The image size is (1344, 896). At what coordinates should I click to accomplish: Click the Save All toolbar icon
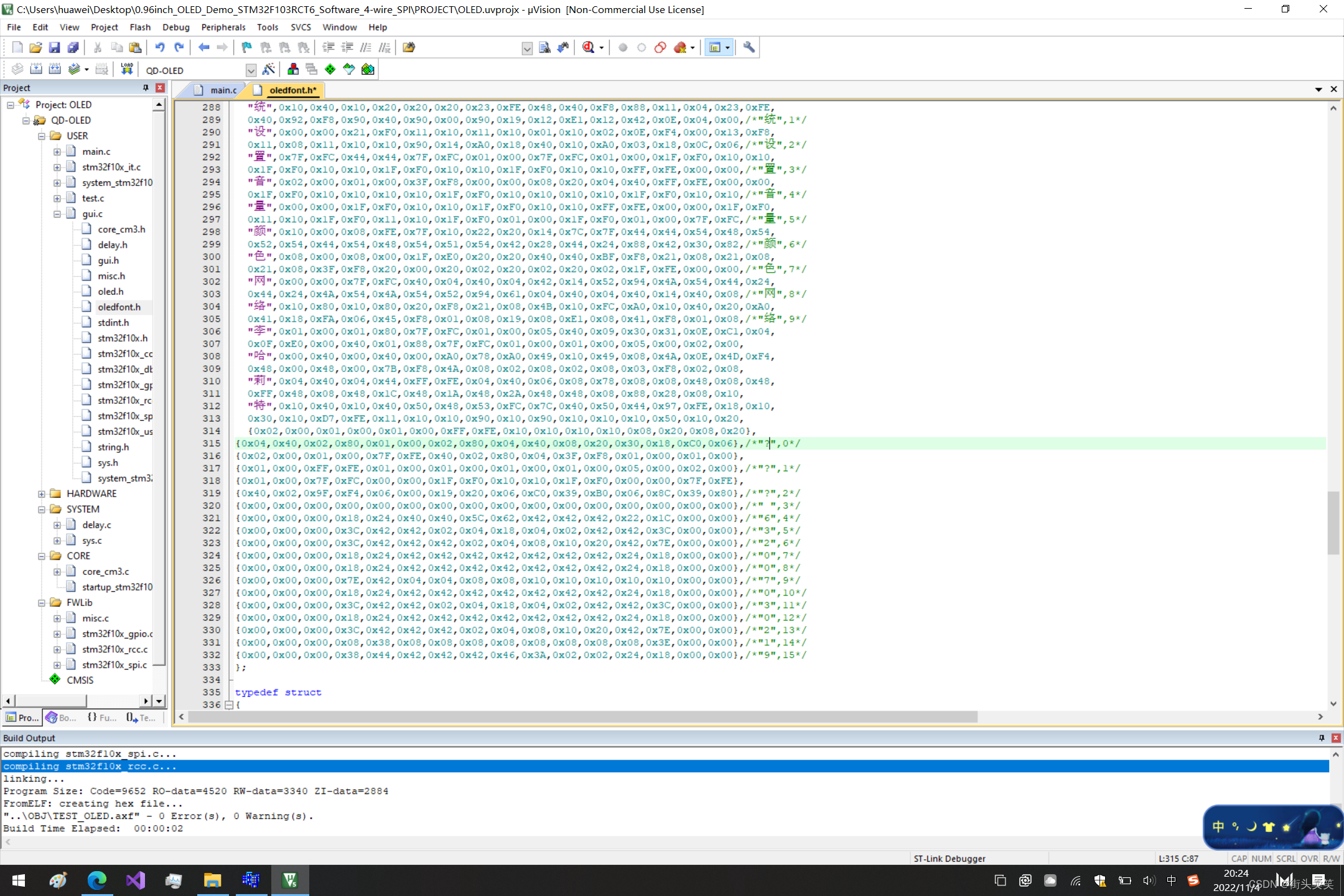coord(73,47)
